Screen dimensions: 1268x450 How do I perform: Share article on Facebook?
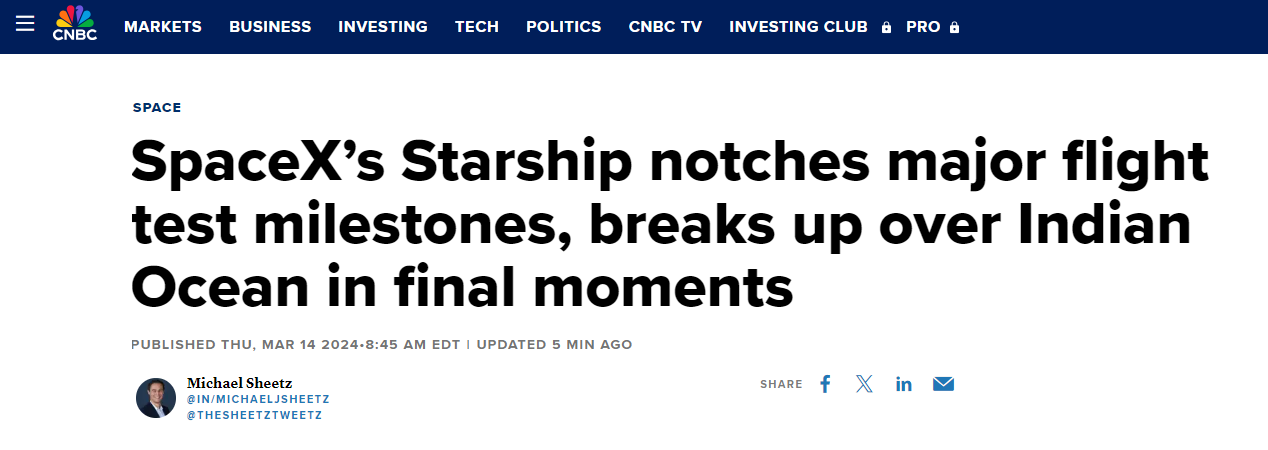point(825,384)
